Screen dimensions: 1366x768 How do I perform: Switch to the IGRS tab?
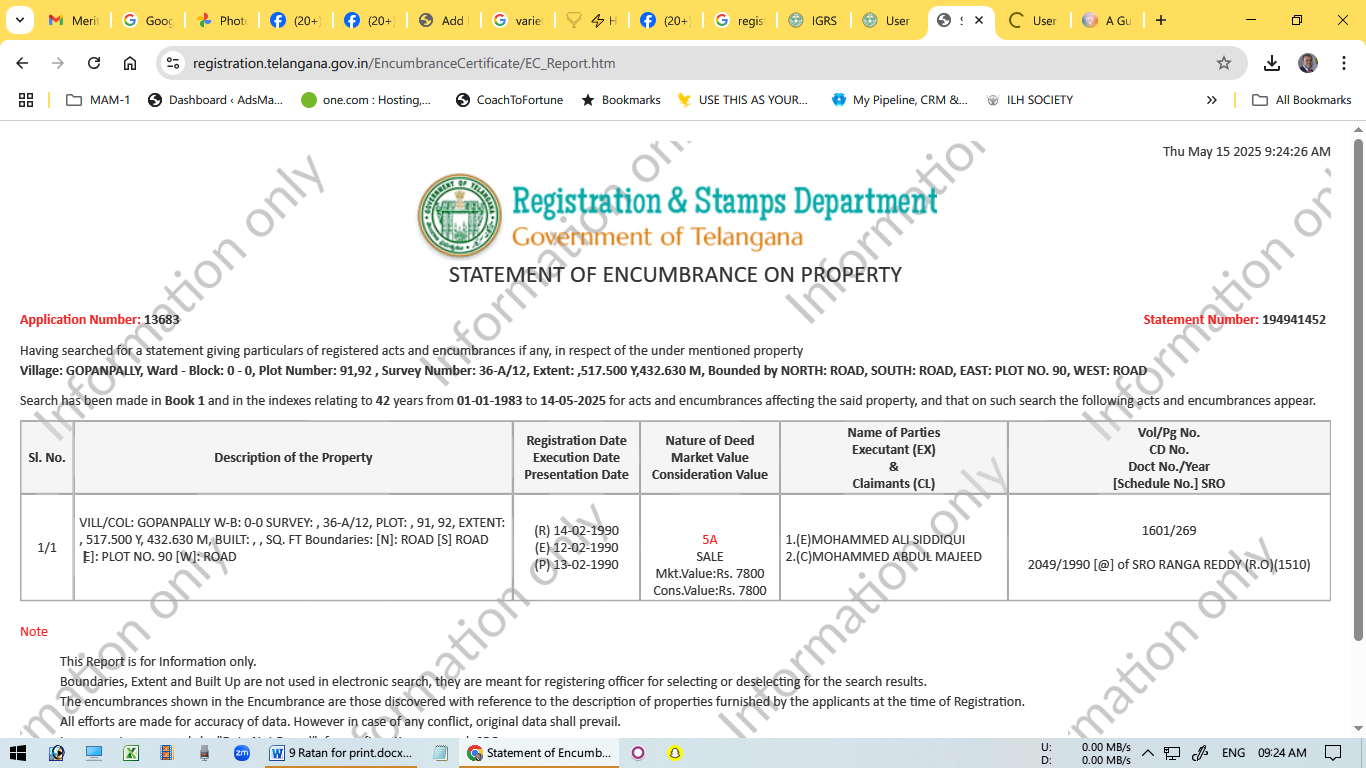pos(814,20)
